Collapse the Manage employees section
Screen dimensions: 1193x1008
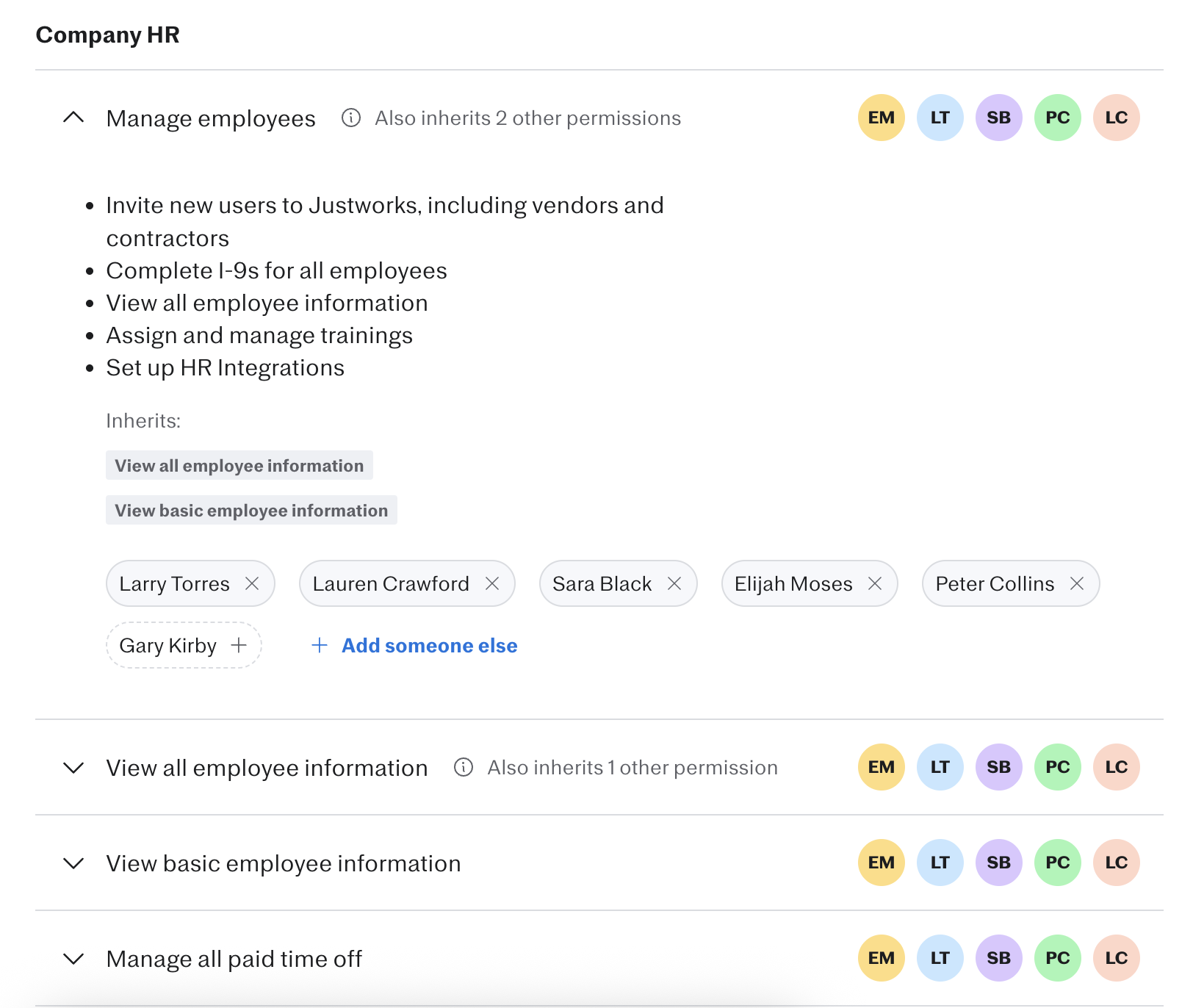tap(73, 118)
